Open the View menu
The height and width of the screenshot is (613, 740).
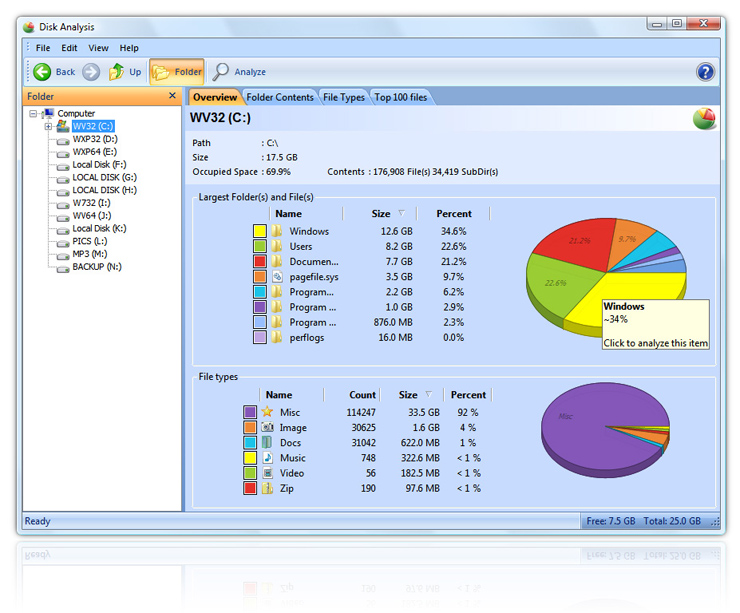(98, 48)
